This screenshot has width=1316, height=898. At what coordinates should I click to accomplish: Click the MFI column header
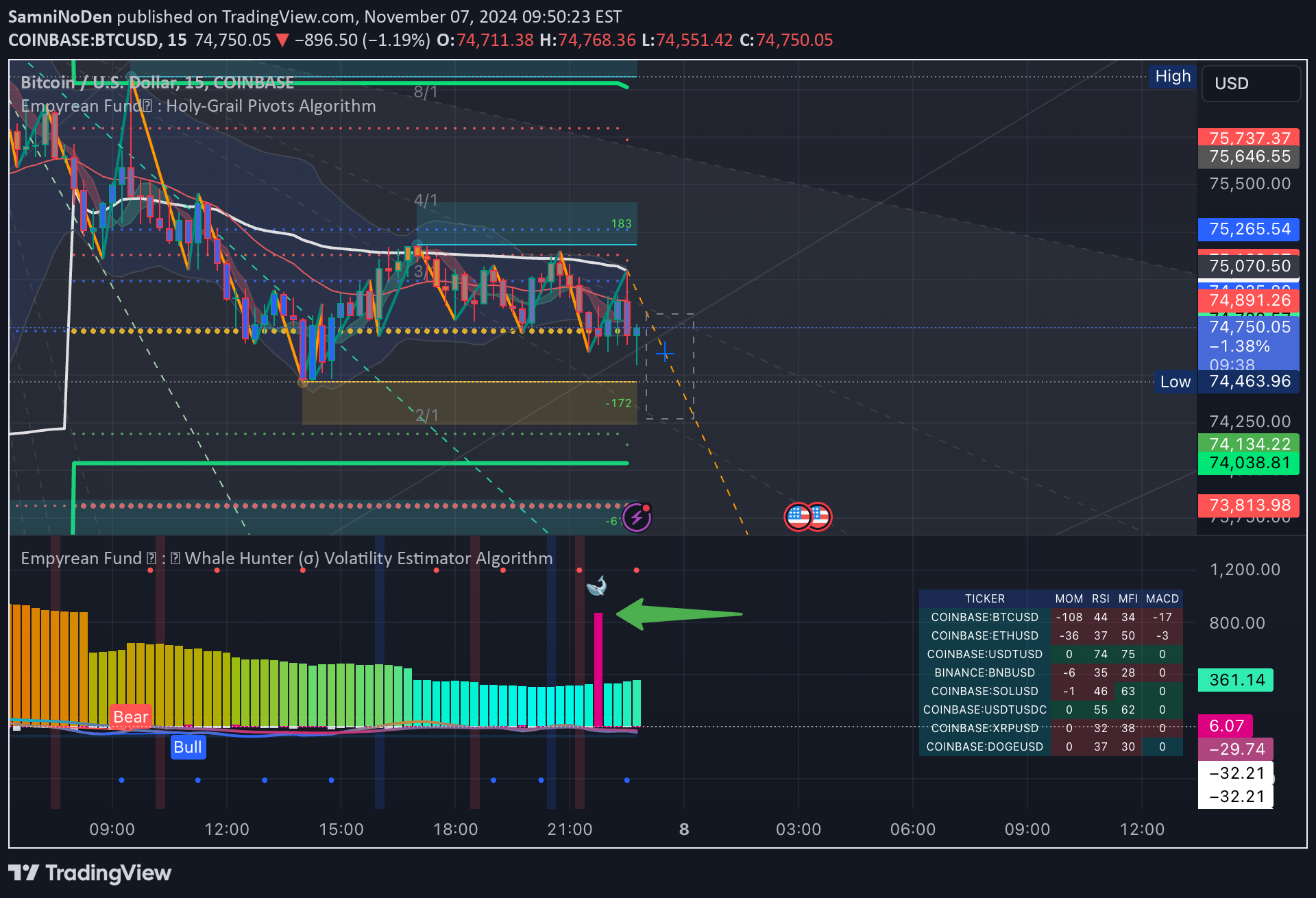[1128, 598]
